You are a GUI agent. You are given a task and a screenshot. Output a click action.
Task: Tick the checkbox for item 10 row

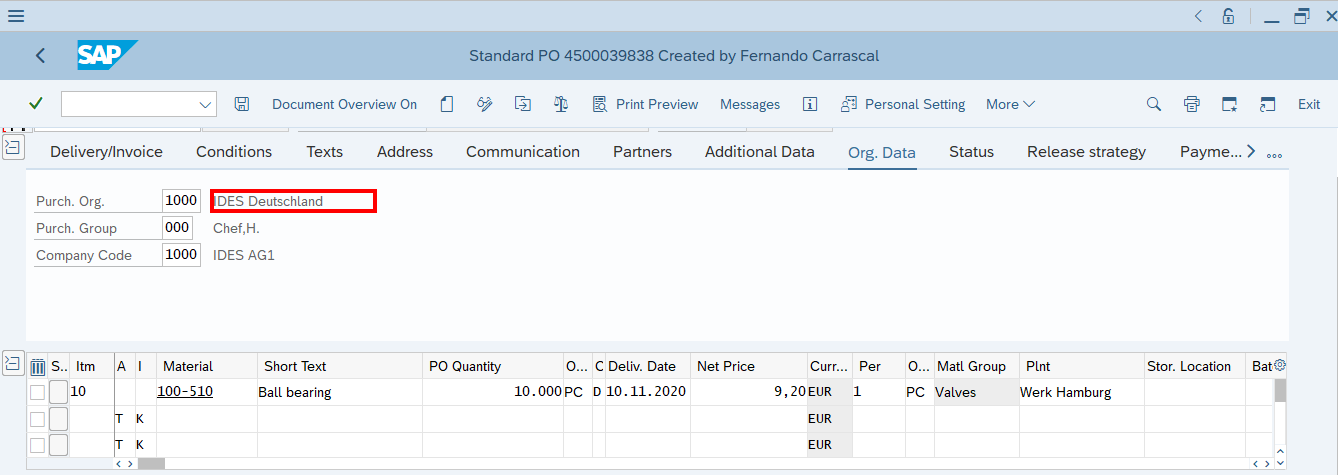37,392
